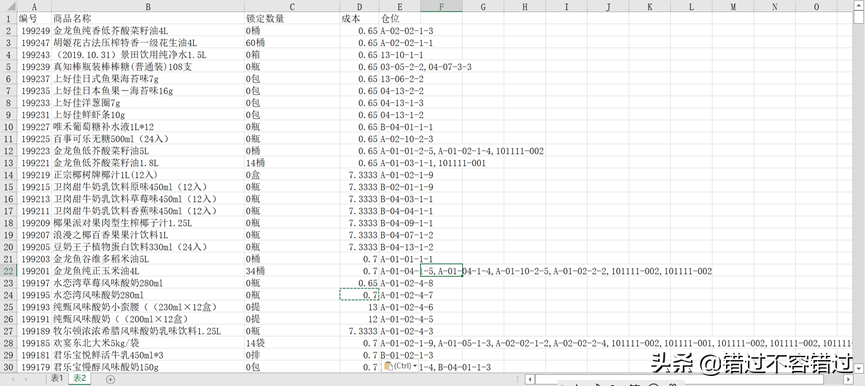The image size is (865, 386).
Task: Select column D header
Action: click(x=359, y=6)
